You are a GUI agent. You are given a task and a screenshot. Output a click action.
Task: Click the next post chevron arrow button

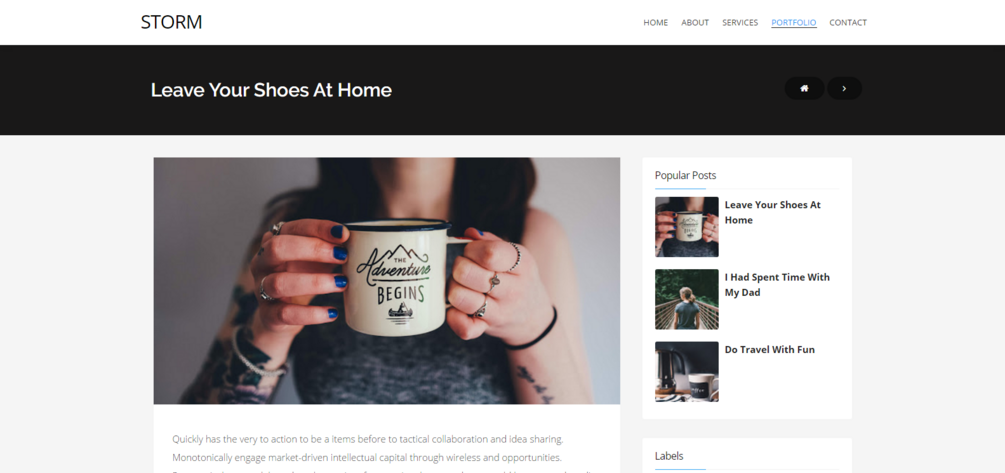click(844, 88)
